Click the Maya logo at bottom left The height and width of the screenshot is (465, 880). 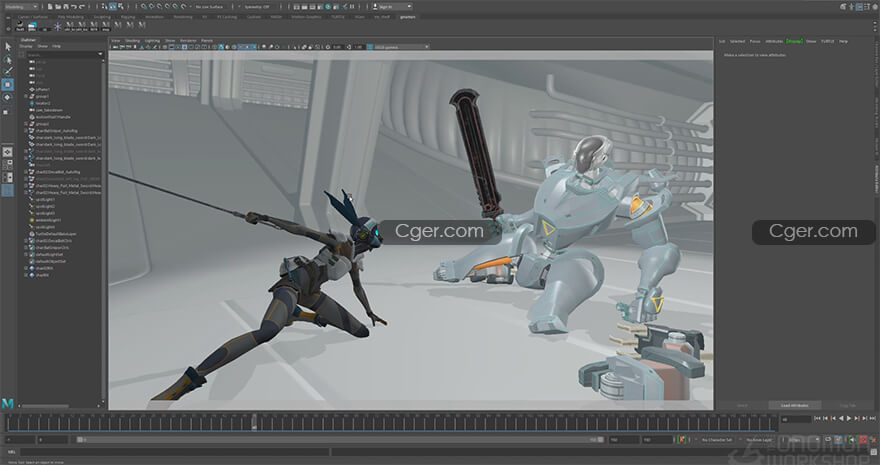pyautogui.click(x=8, y=403)
